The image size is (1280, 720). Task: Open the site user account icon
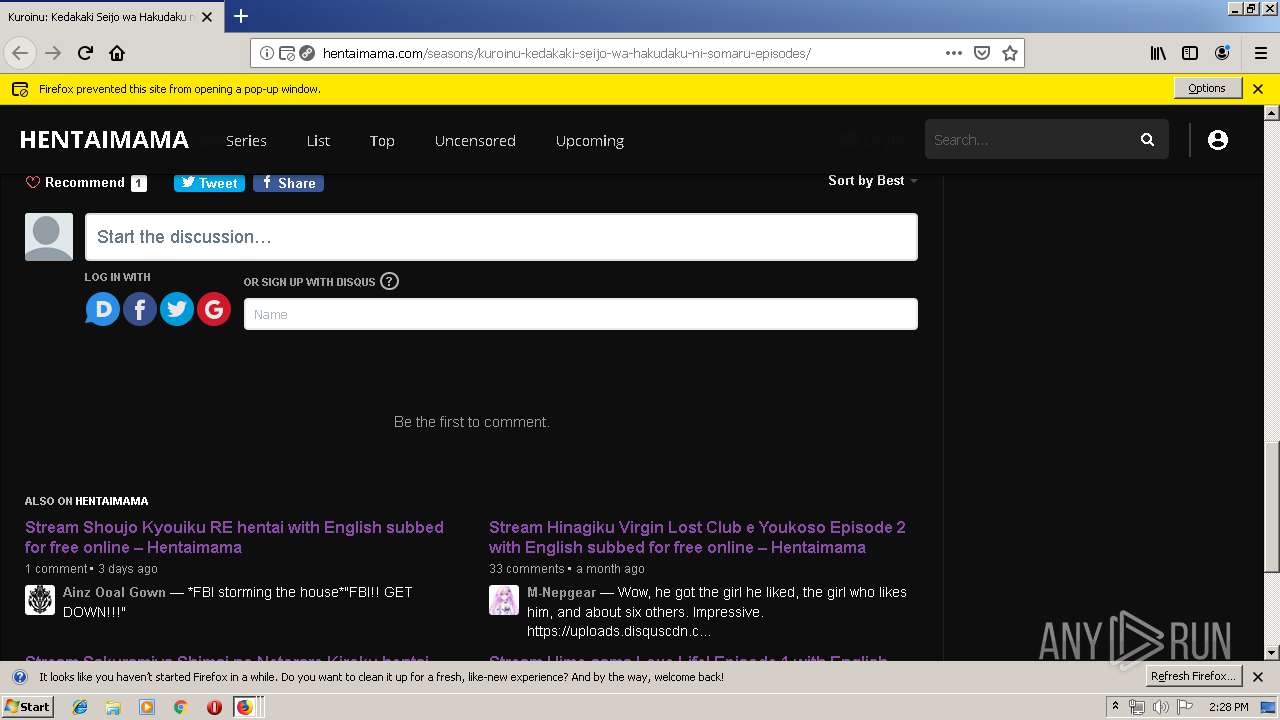1217,140
